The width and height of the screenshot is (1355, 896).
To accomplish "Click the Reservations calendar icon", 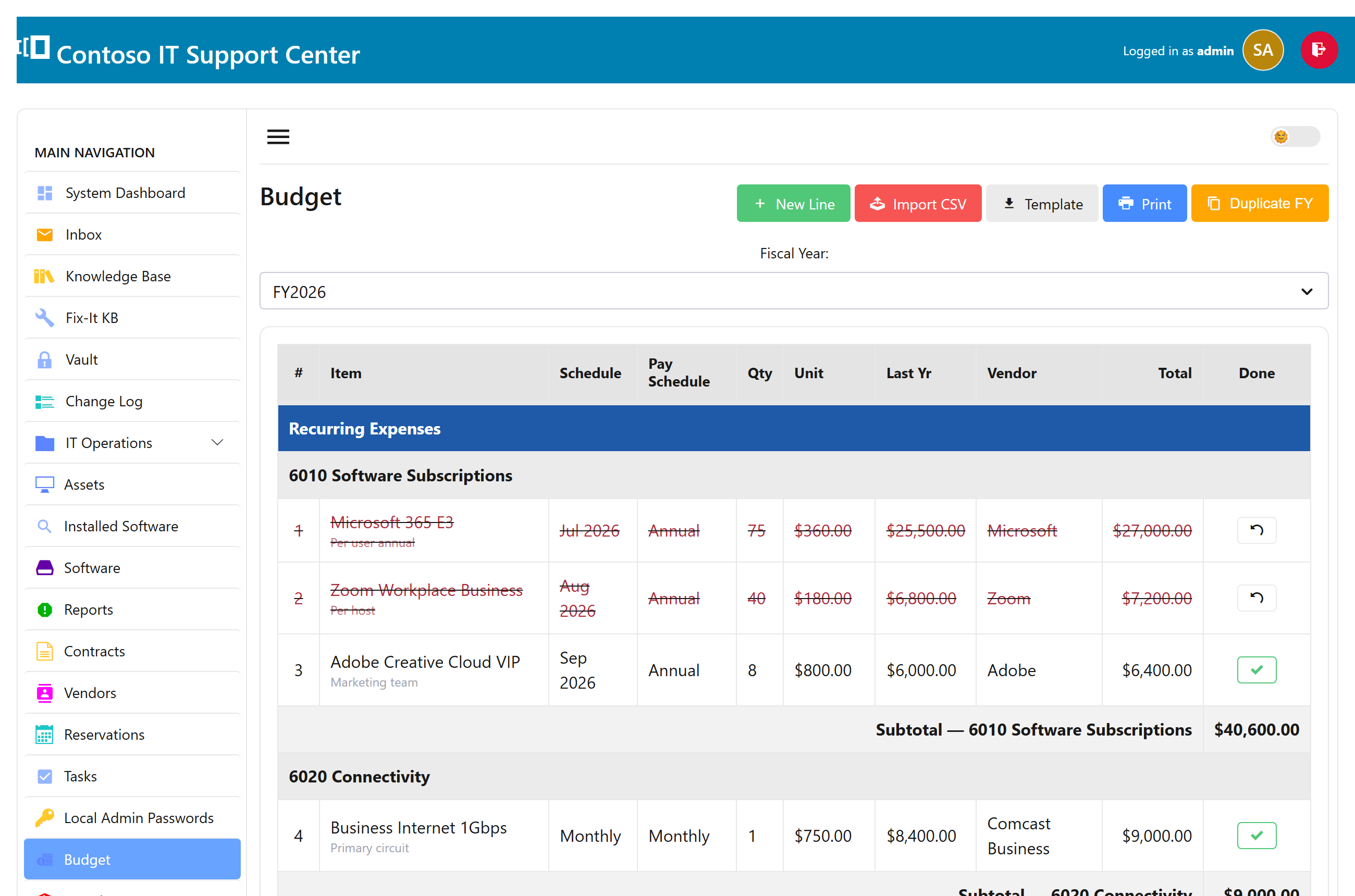I will click(45, 735).
